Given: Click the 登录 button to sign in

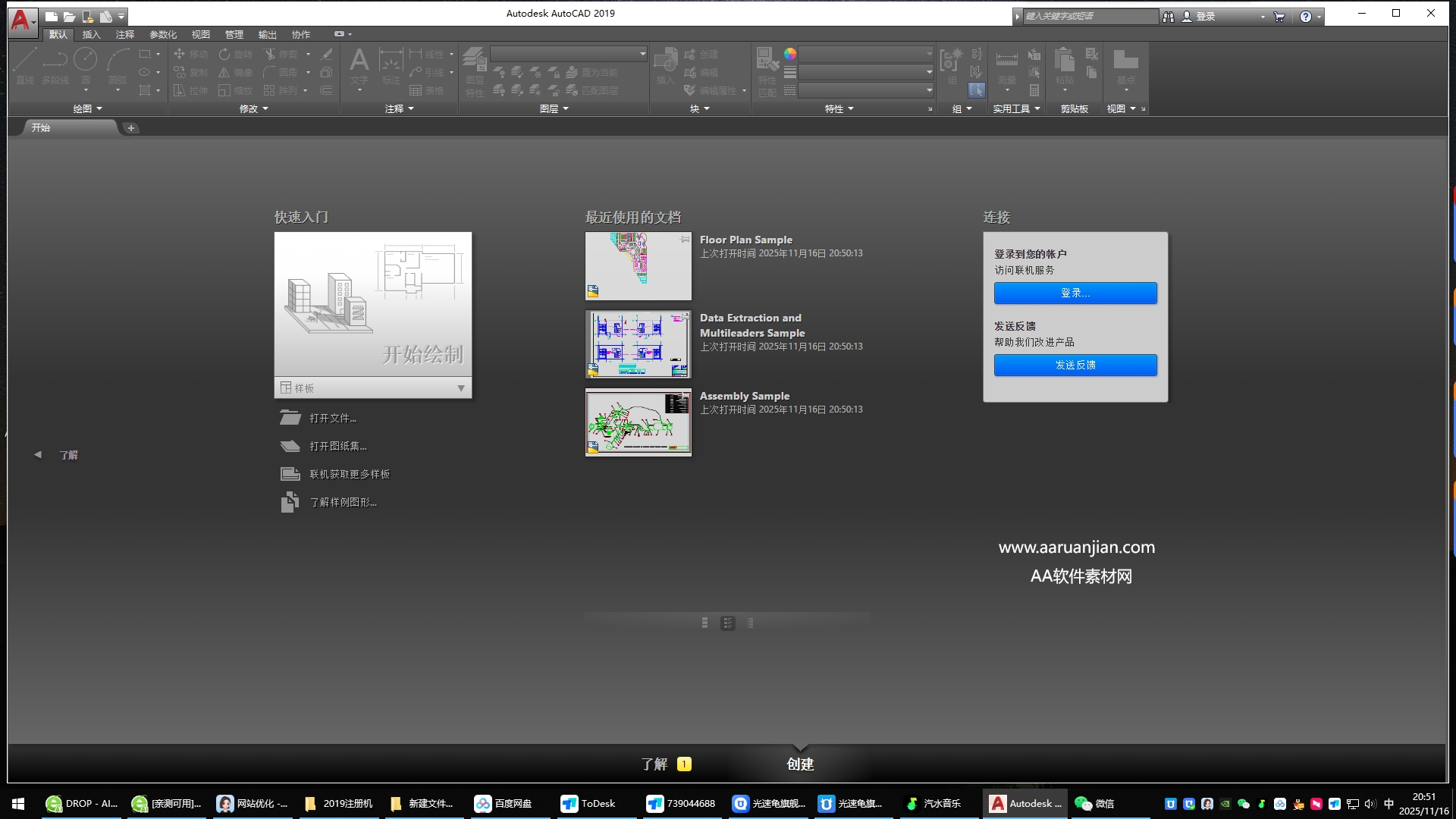Looking at the screenshot, I should tap(1075, 293).
